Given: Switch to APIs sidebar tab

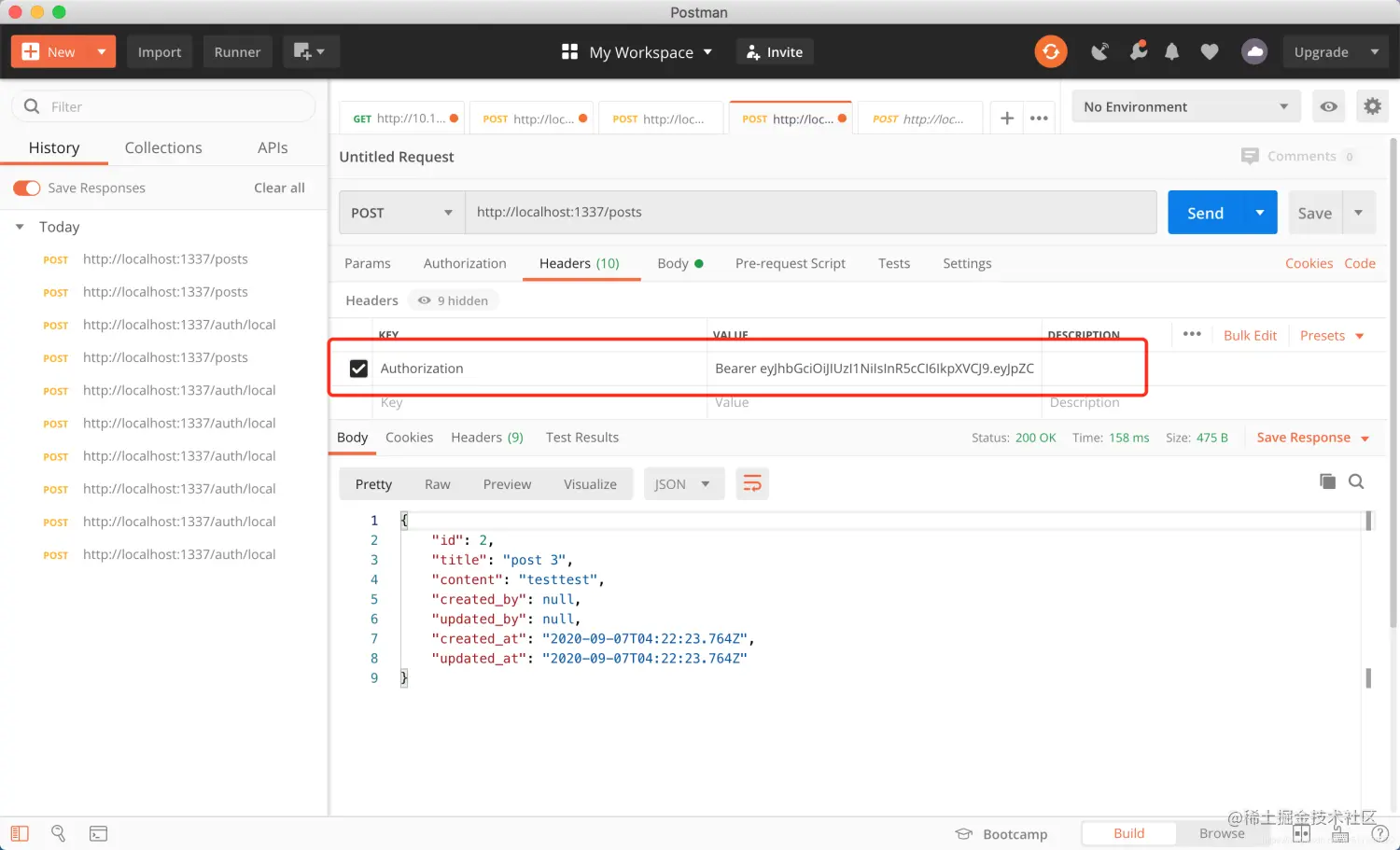Looking at the screenshot, I should click(273, 147).
